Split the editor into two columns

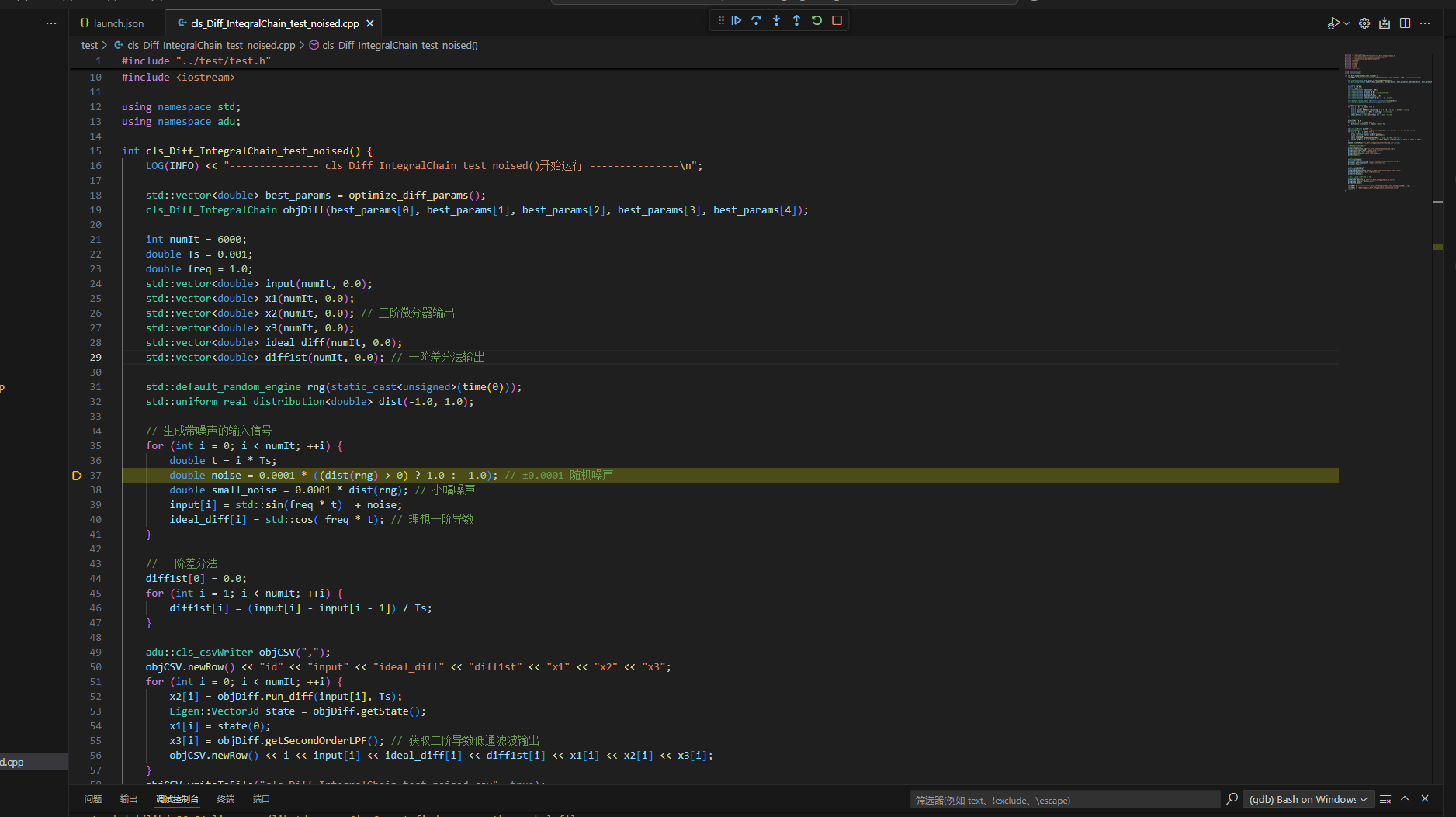(1405, 23)
